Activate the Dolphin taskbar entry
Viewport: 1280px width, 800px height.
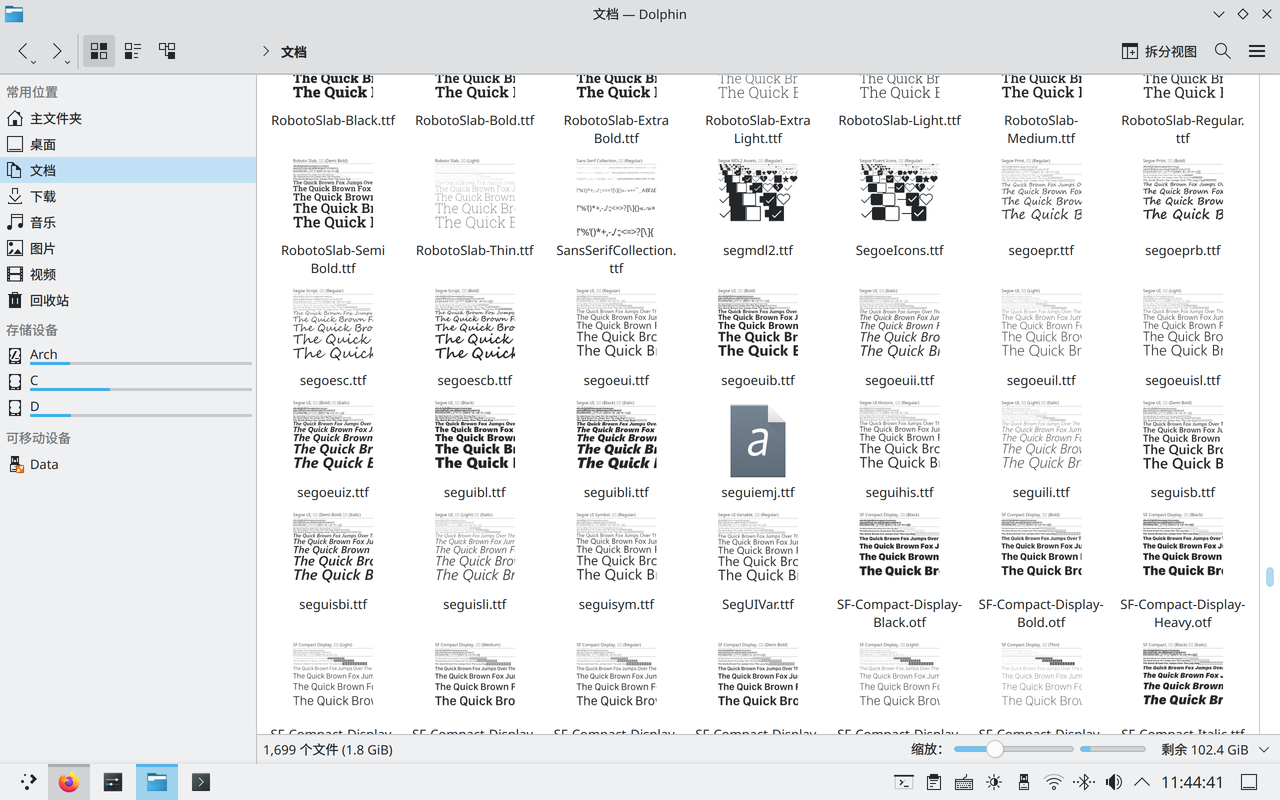[157, 782]
